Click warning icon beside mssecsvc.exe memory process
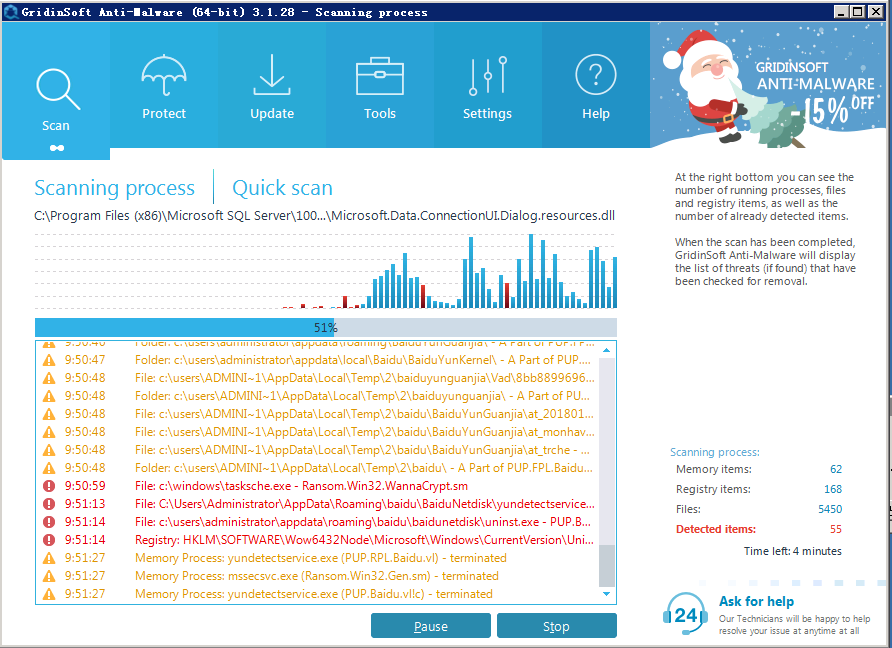 coord(49,576)
